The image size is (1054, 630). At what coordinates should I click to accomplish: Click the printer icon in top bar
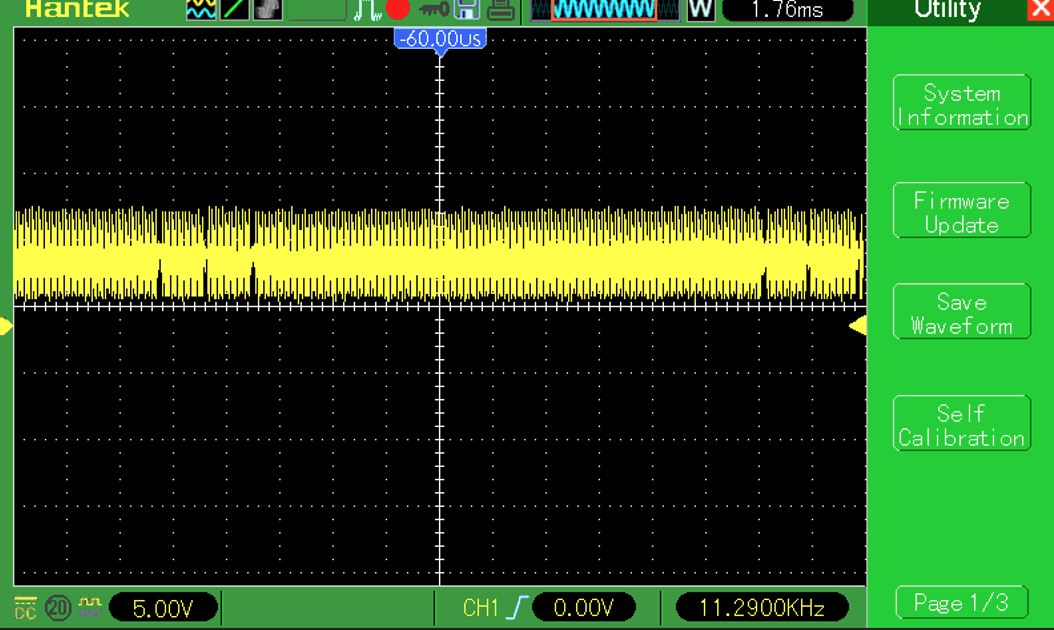tap(500, 10)
